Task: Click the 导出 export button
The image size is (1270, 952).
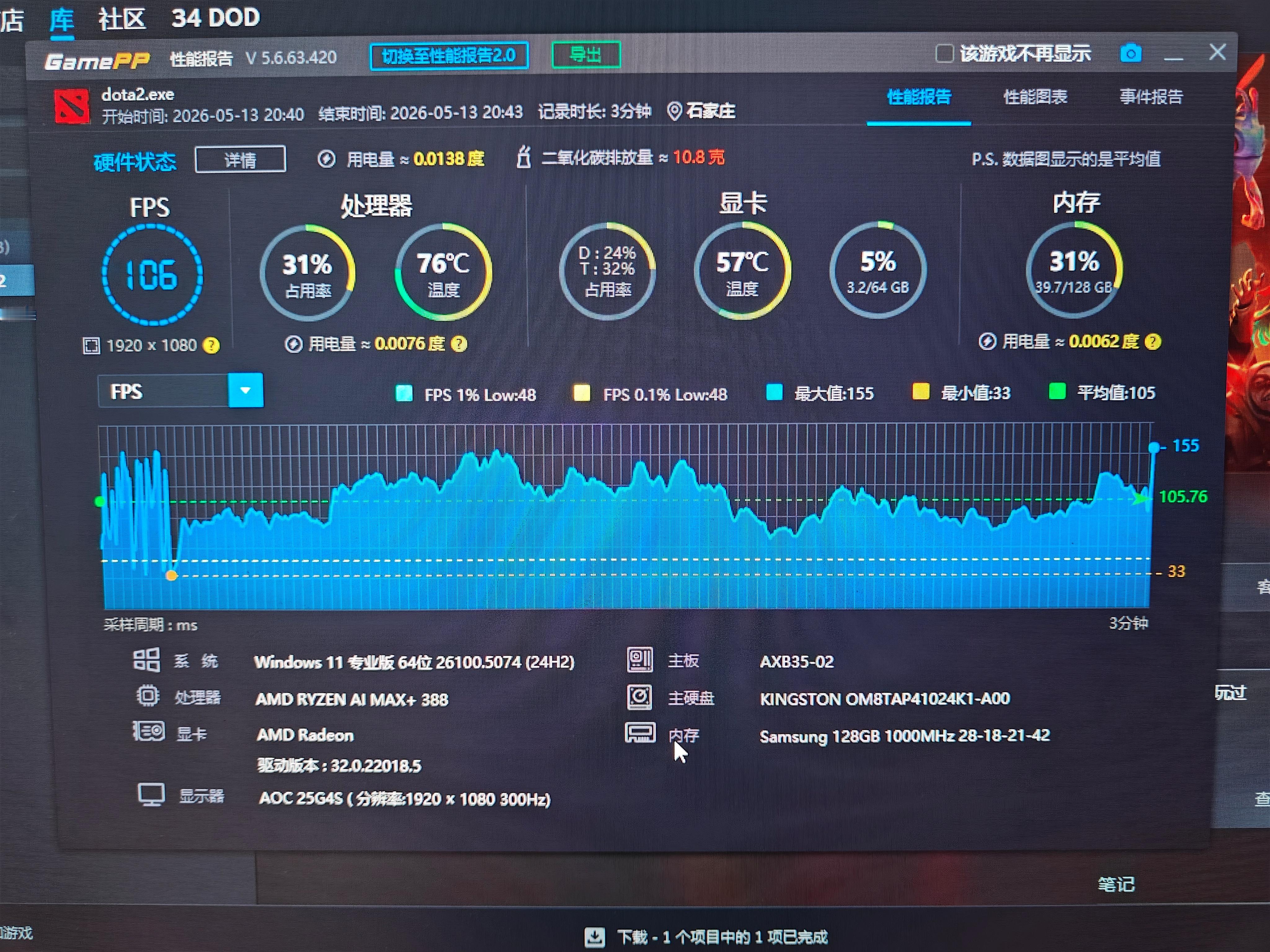Action: (x=586, y=55)
